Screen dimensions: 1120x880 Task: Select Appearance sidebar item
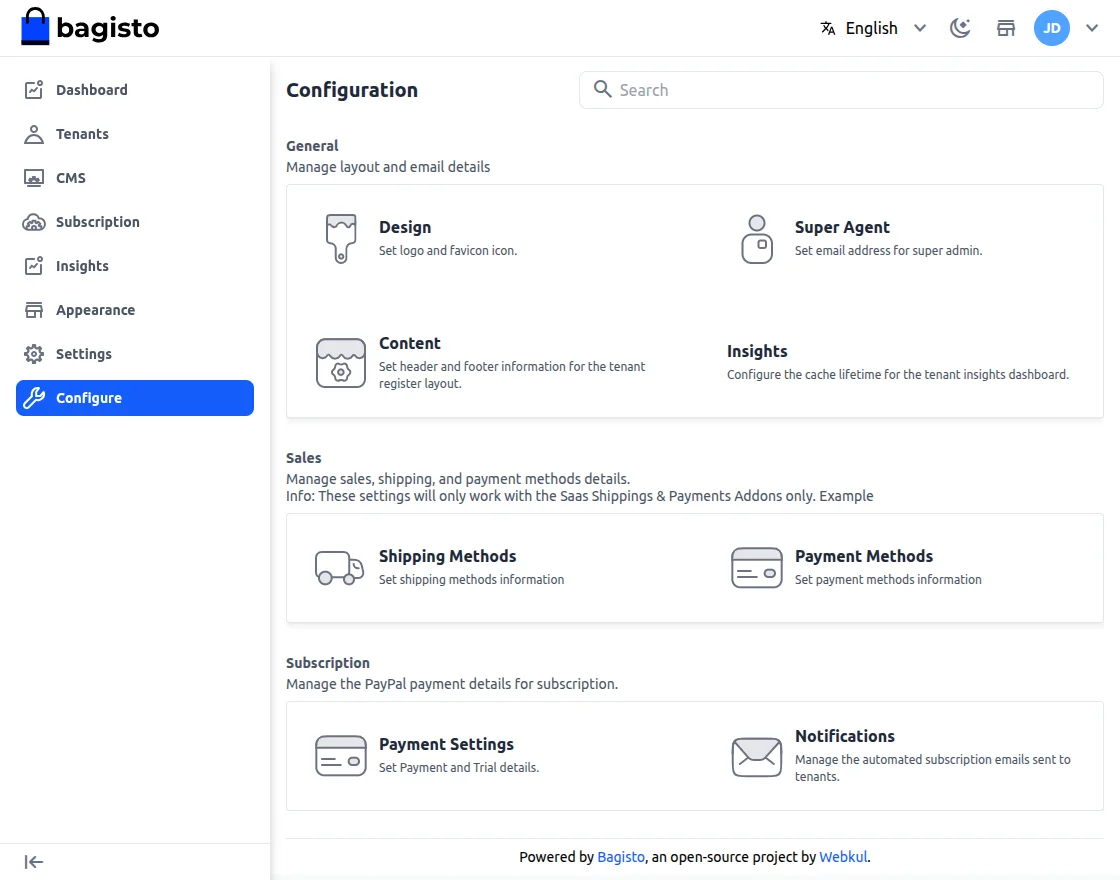(x=135, y=310)
